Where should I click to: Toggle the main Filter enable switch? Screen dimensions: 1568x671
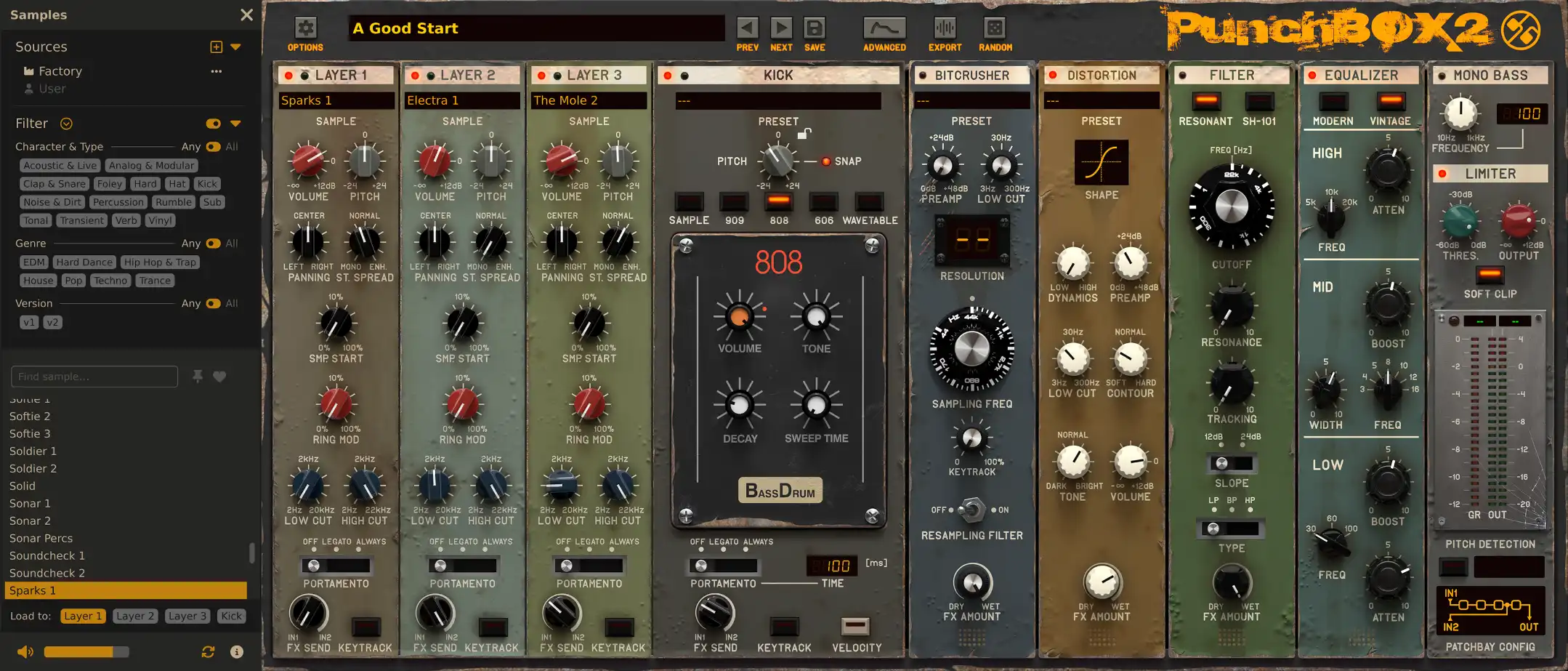[x=213, y=124]
